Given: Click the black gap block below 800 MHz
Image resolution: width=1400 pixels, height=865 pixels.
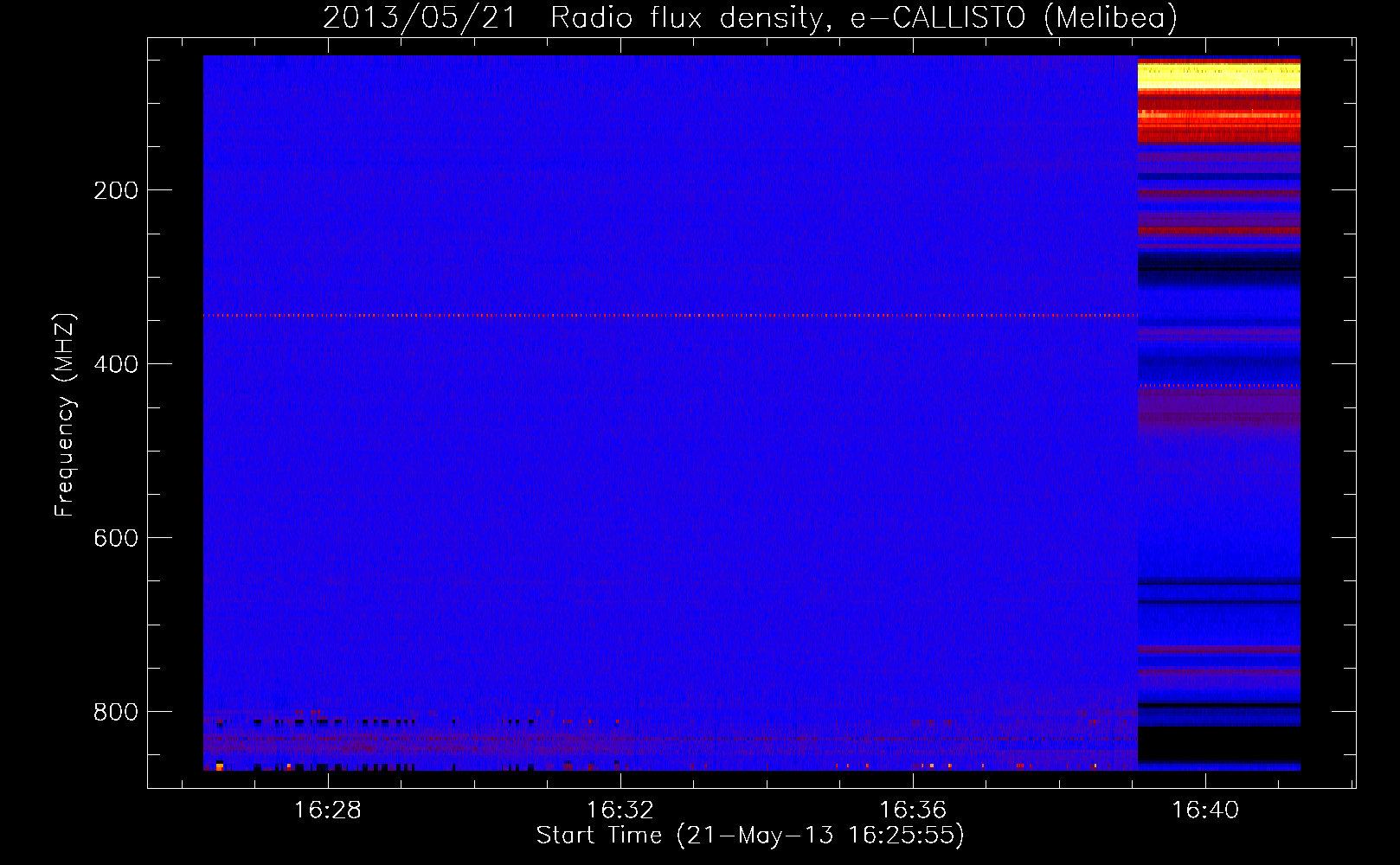Looking at the screenshot, I should (1218, 744).
